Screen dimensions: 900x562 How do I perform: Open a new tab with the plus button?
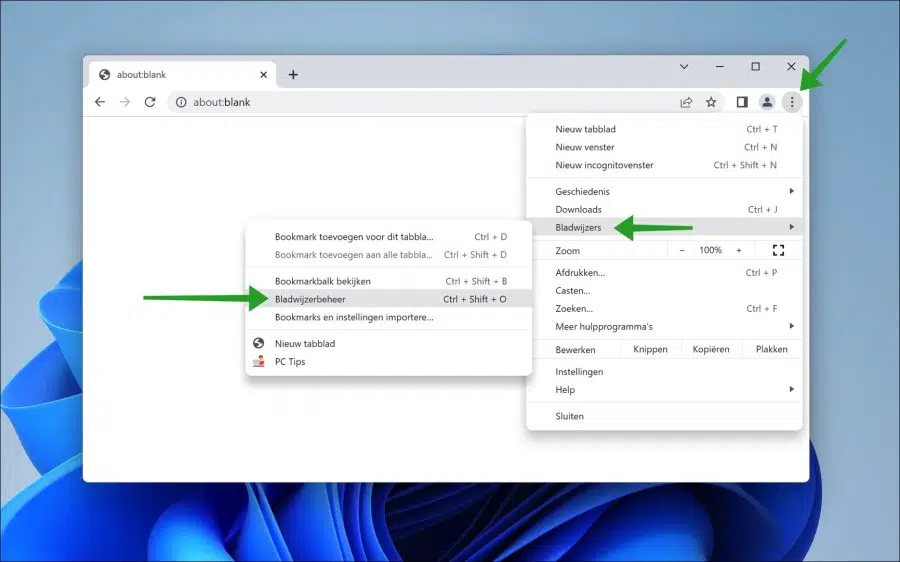(x=293, y=75)
